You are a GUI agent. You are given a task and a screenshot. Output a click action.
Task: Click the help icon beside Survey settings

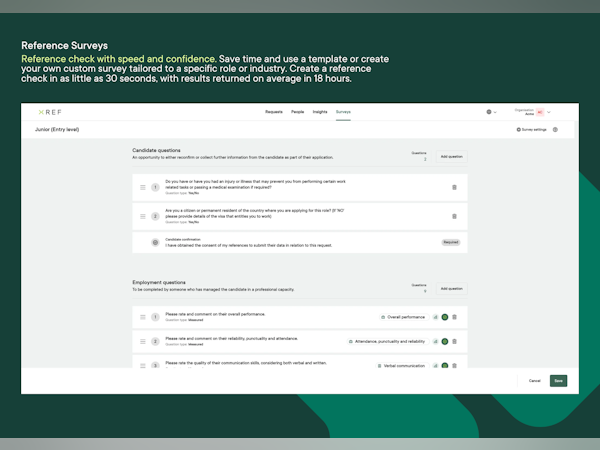coord(555,130)
